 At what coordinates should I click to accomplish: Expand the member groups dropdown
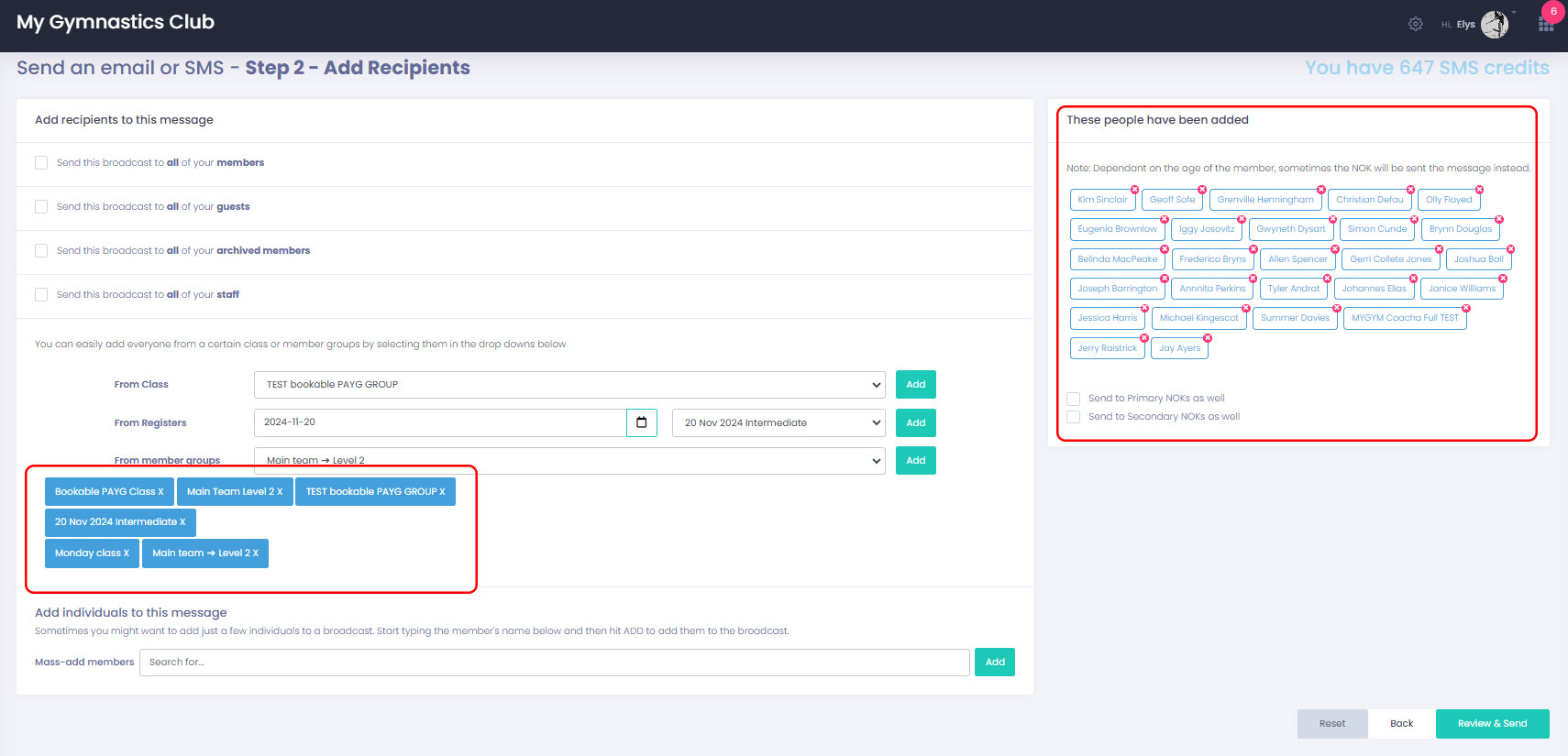point(569,461)
